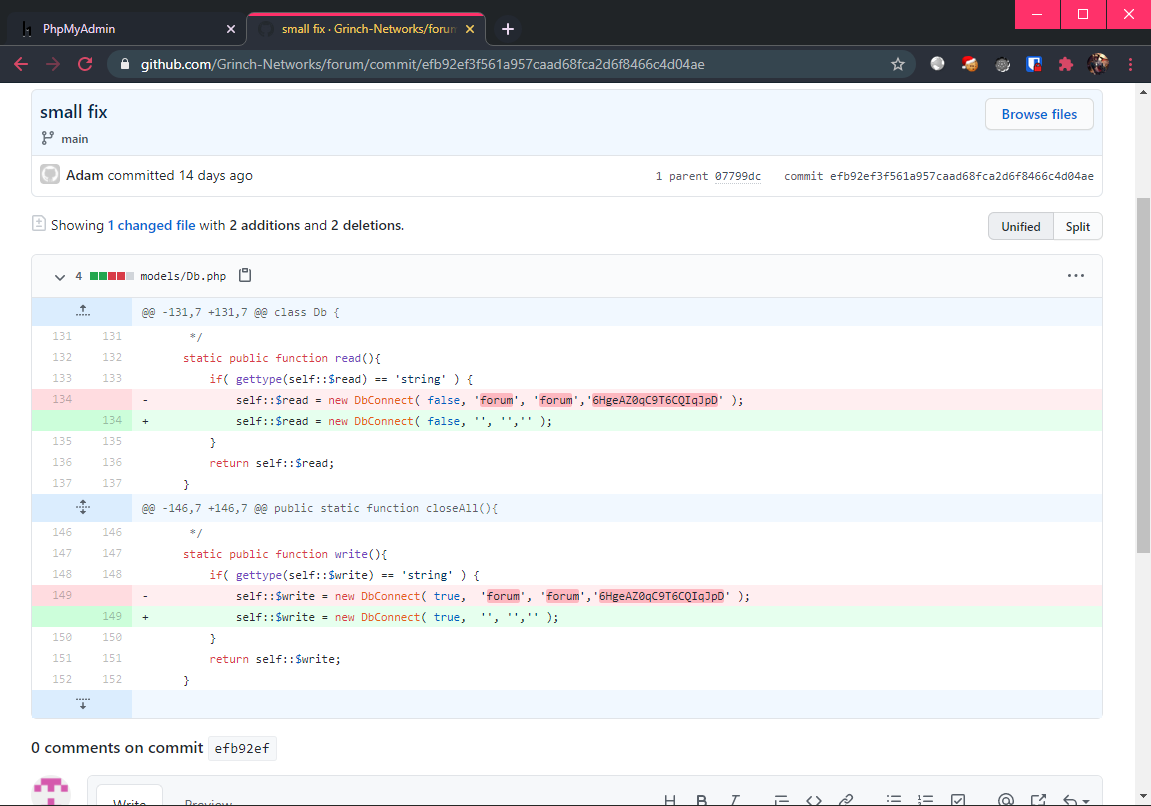1151x806 pixels.
Task: Open a new browser tab with plus
Action: pos(508,29)
